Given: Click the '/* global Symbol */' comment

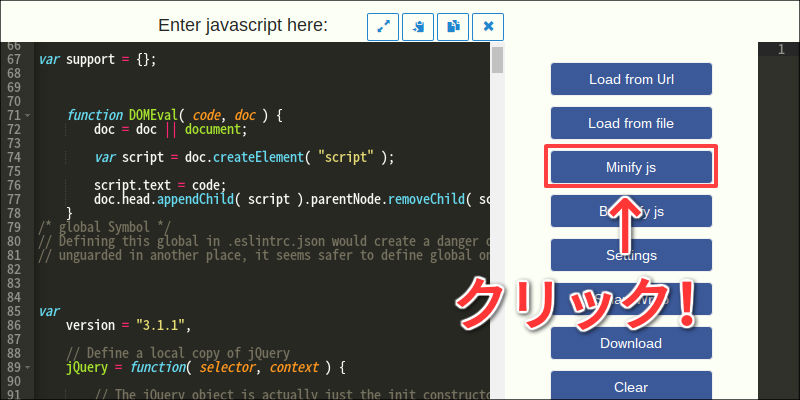Looking at the screenshot, I should (x=105, y=227).
